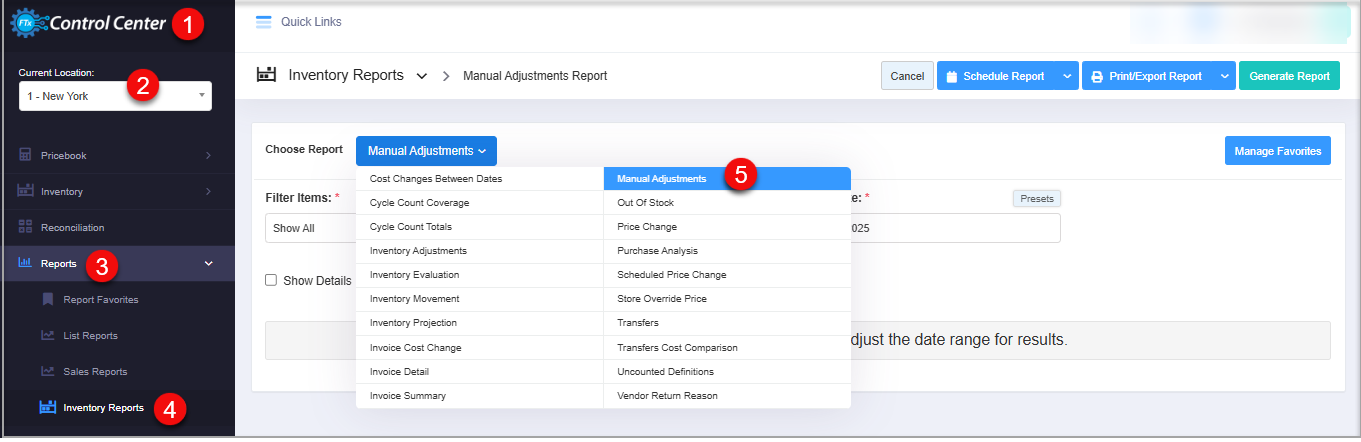Viewport: 1361px width, 442px height.
Task: Select Vendor Return Reason report
Action: [x=667, y=396]
